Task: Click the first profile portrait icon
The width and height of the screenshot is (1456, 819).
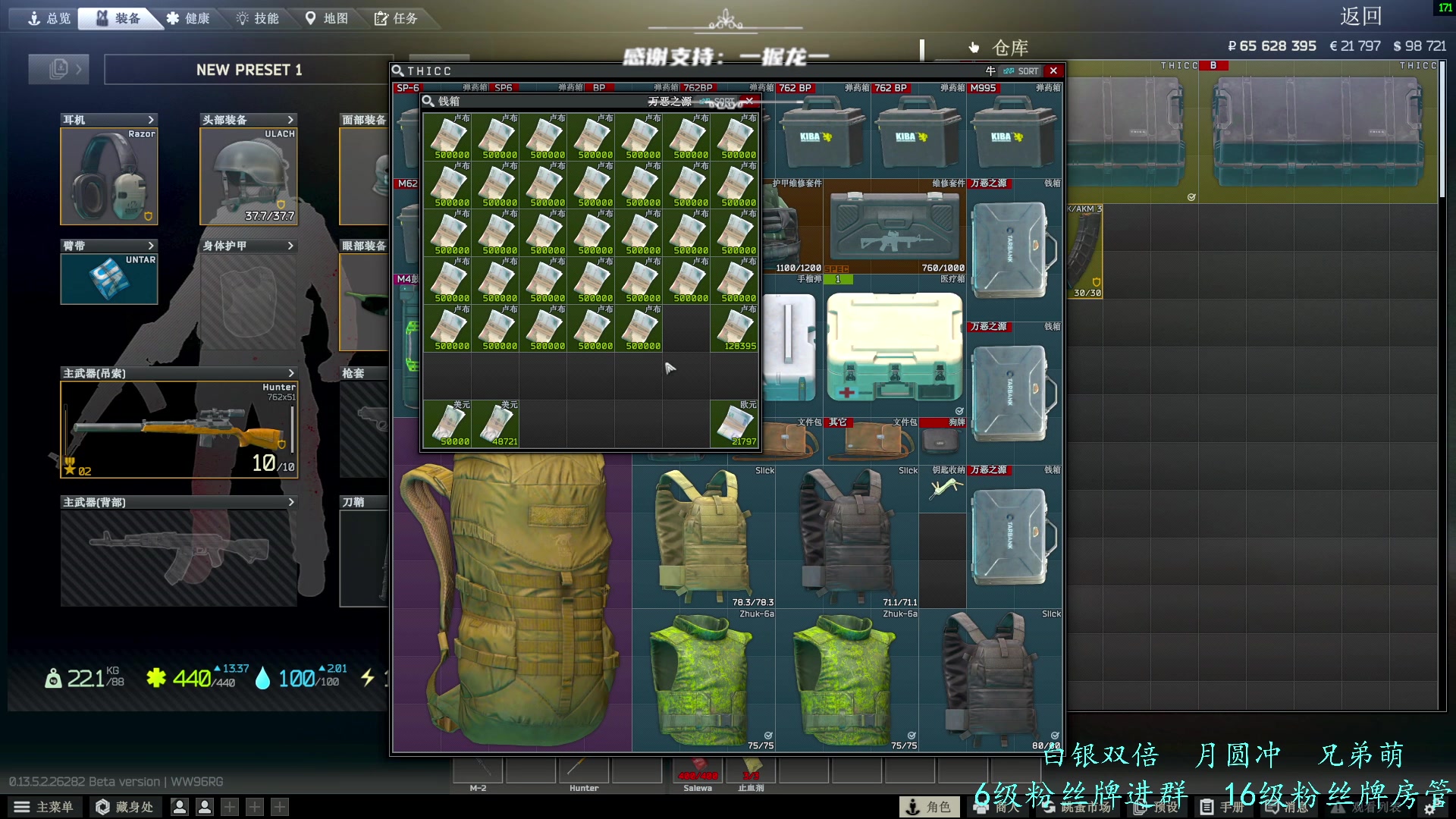Action: pyautogui.click(x=180, y=807)
